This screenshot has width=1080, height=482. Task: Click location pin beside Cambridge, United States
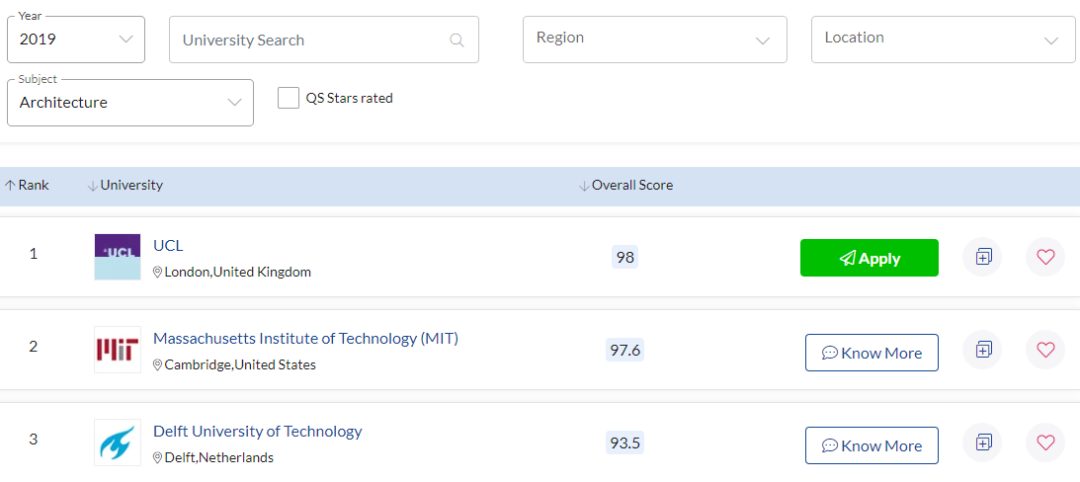click(157, 365)
